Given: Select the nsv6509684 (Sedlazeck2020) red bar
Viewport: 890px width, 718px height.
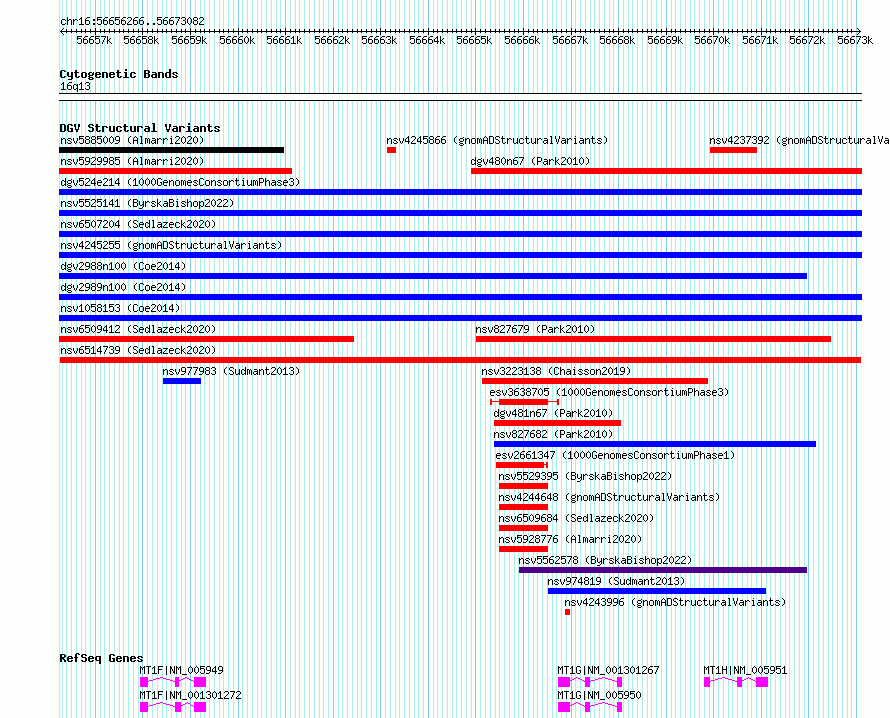Looking at the screenshot, I should pos(523,528).
